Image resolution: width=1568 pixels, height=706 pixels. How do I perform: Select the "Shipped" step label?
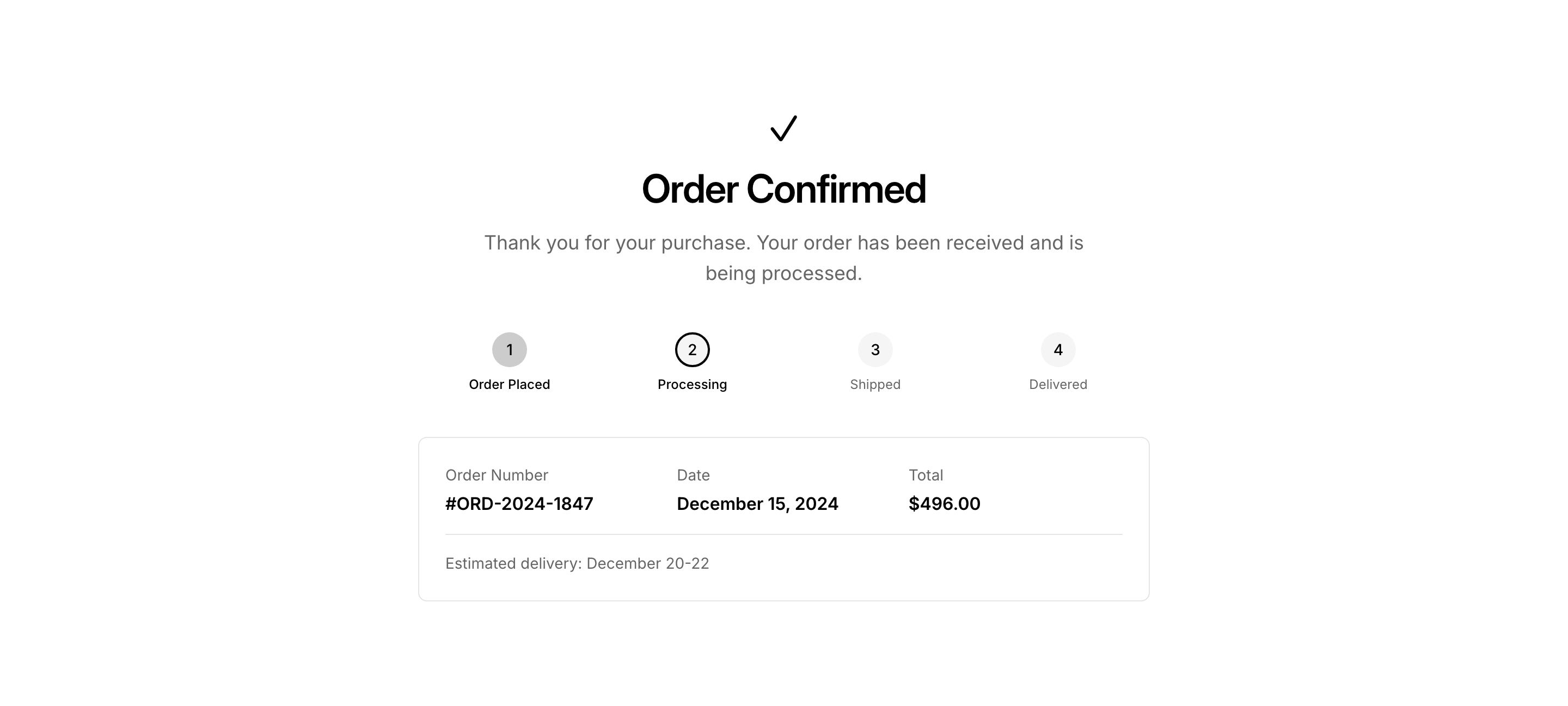[875, 385]
